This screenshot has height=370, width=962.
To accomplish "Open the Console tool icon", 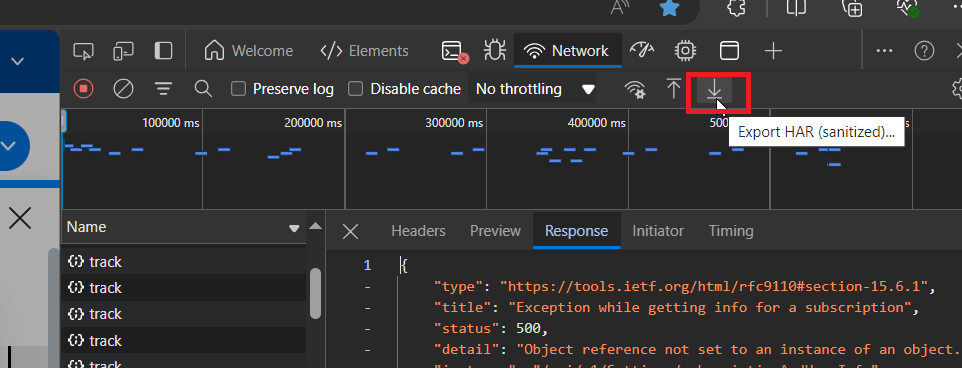I will click(455, 52).
